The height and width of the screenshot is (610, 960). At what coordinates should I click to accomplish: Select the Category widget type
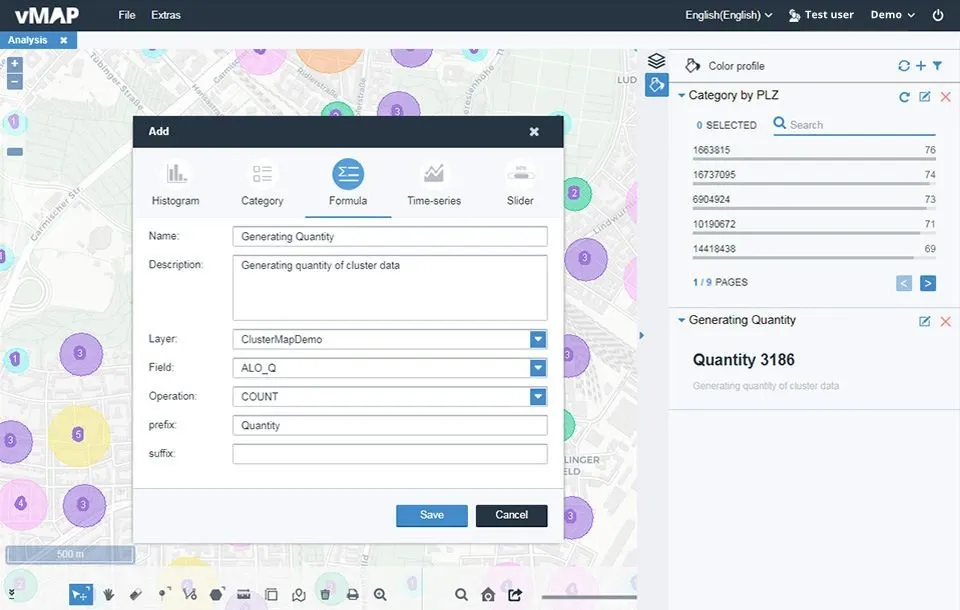[x=262, y=183]
